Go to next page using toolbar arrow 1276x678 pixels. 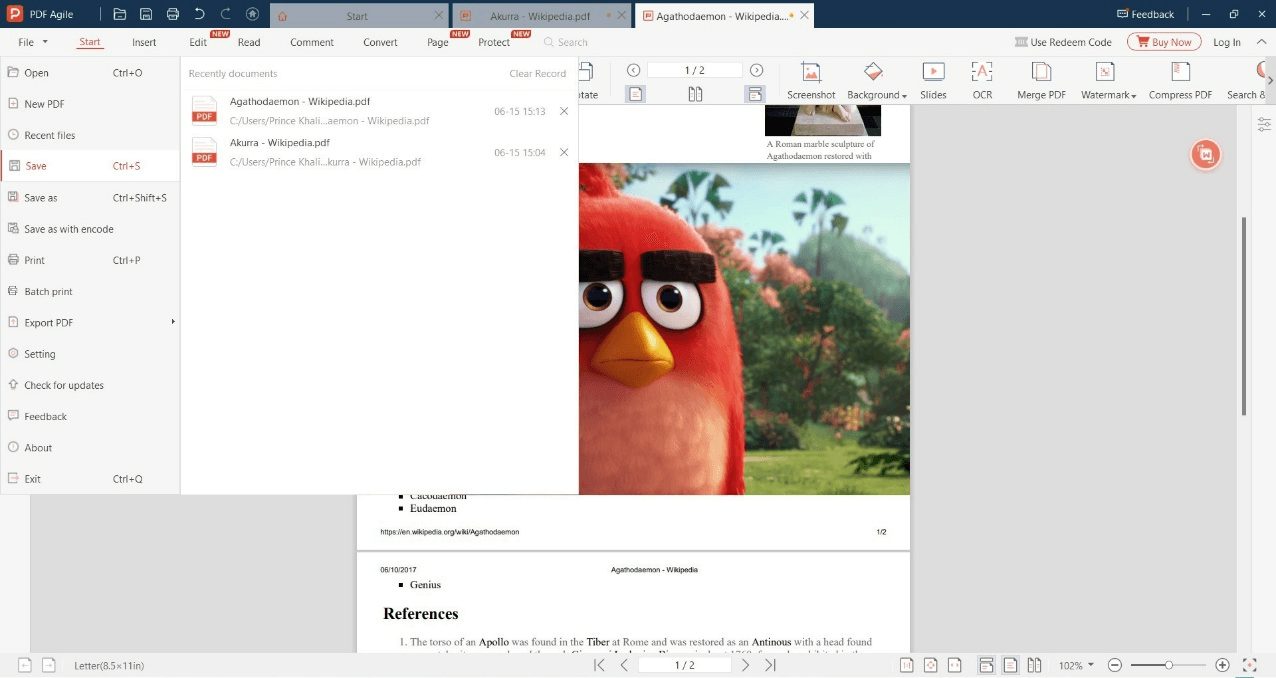click(757, 70)
